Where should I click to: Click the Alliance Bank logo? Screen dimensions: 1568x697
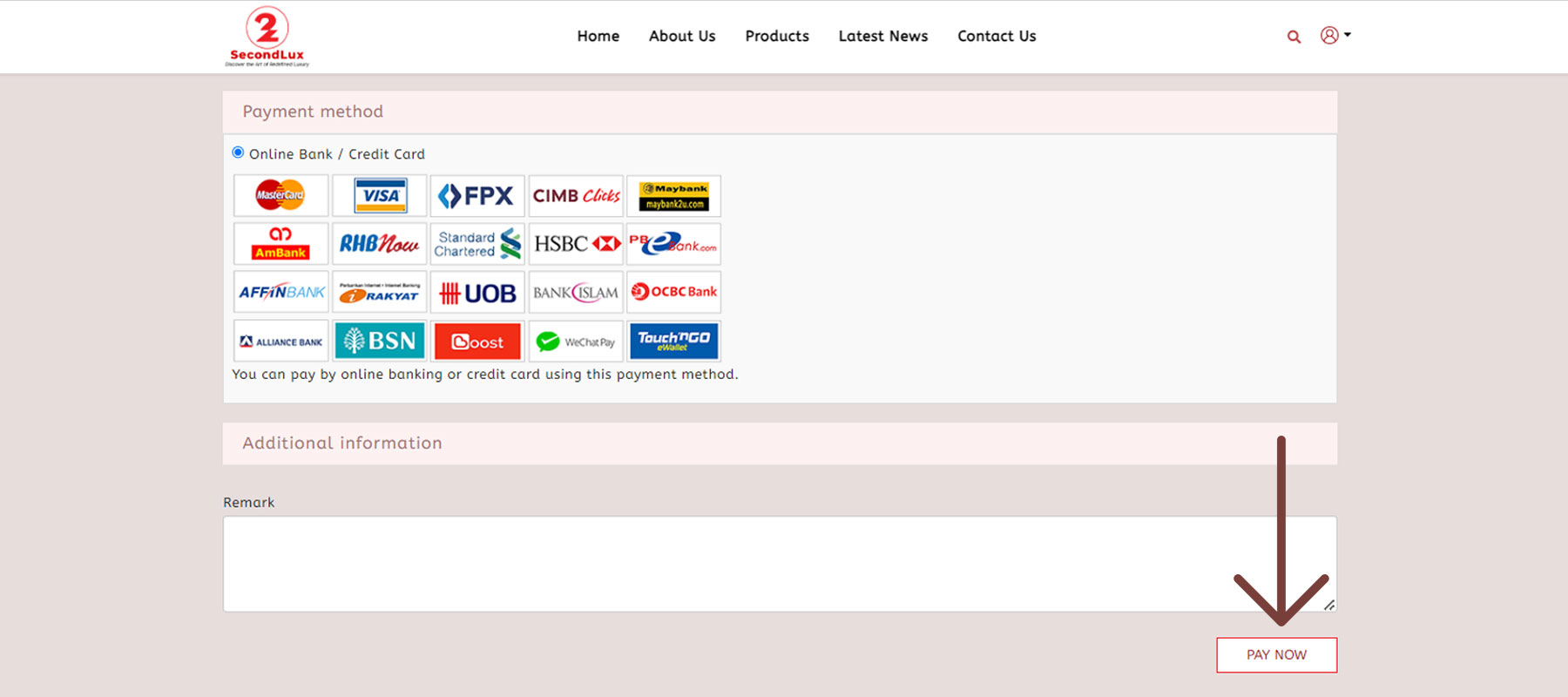pyautogui.click(x=281, y=341)
